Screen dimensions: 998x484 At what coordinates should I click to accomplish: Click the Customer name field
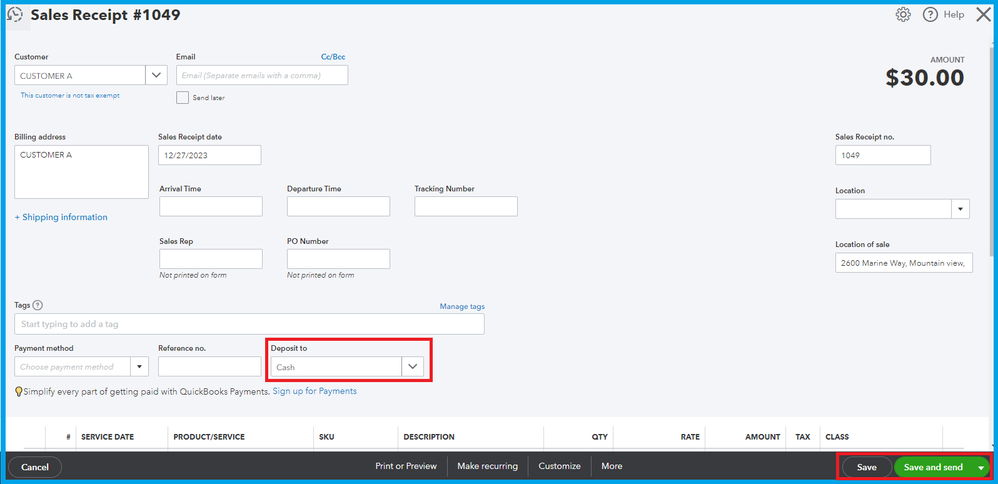(80, 75)
